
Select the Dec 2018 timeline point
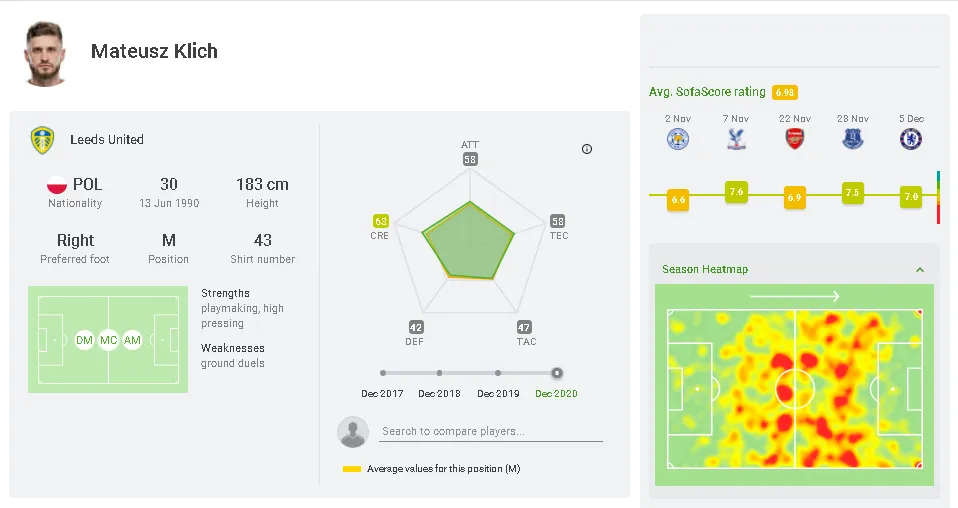tap(439, 373)
